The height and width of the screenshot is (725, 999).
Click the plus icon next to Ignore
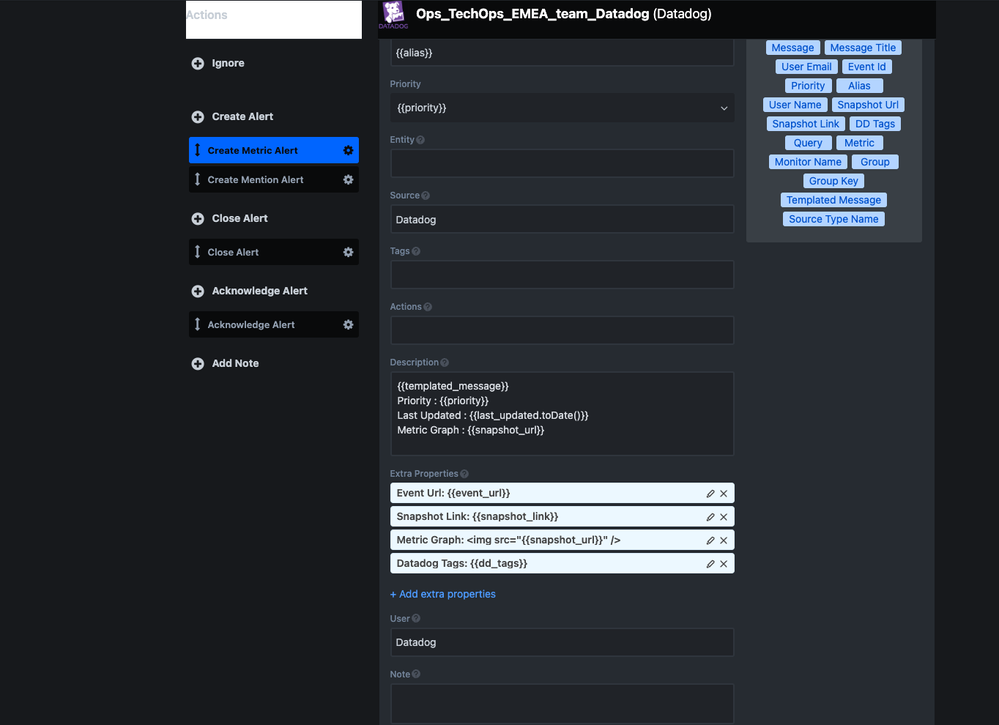tap(198, 63)
